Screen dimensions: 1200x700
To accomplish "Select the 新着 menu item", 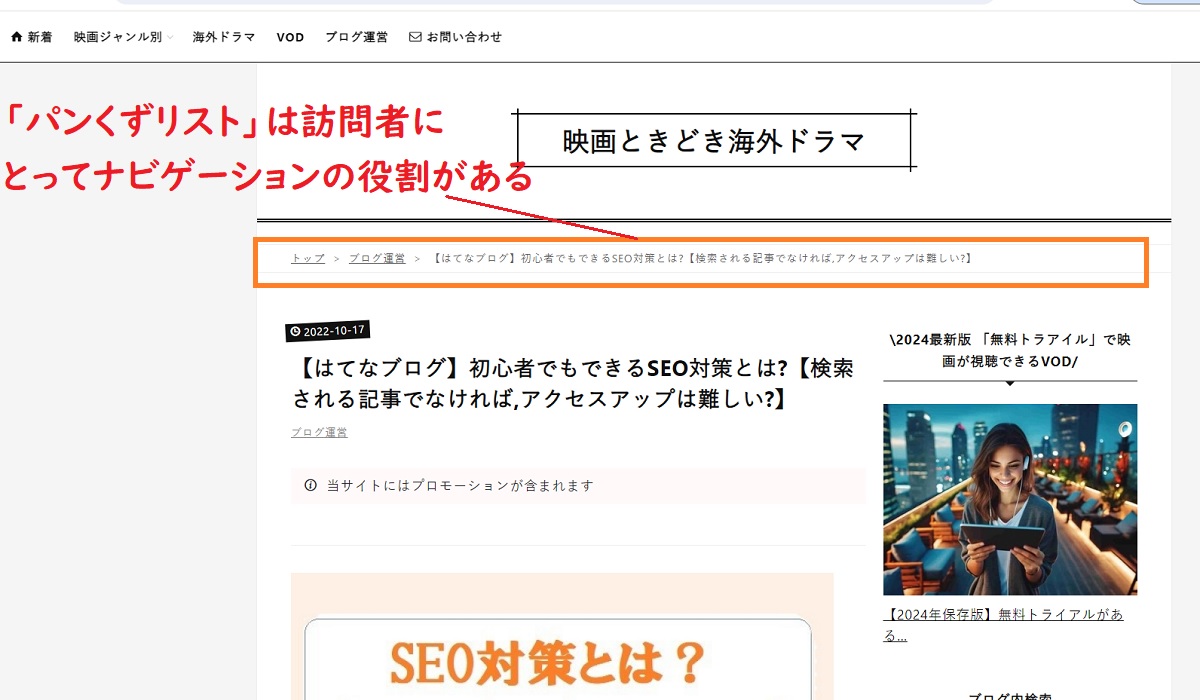I will (x=40, y=37).
